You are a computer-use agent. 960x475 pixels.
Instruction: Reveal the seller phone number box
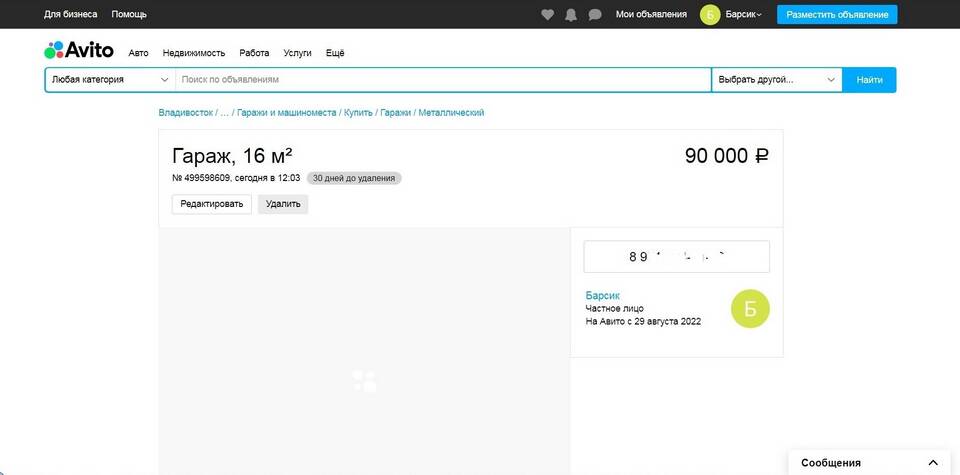676,257
